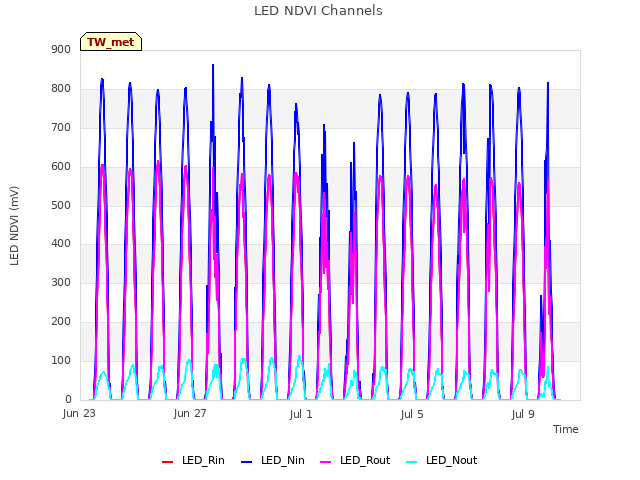Toggle the LED_Rout legend entry
640x480 pixels.
click(x=355, y=460)
